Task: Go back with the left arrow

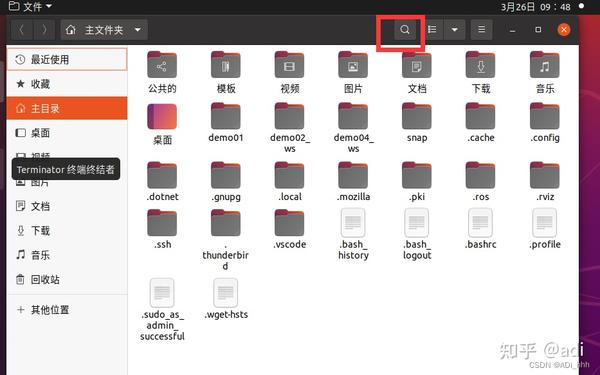Action: coord(22,29)
